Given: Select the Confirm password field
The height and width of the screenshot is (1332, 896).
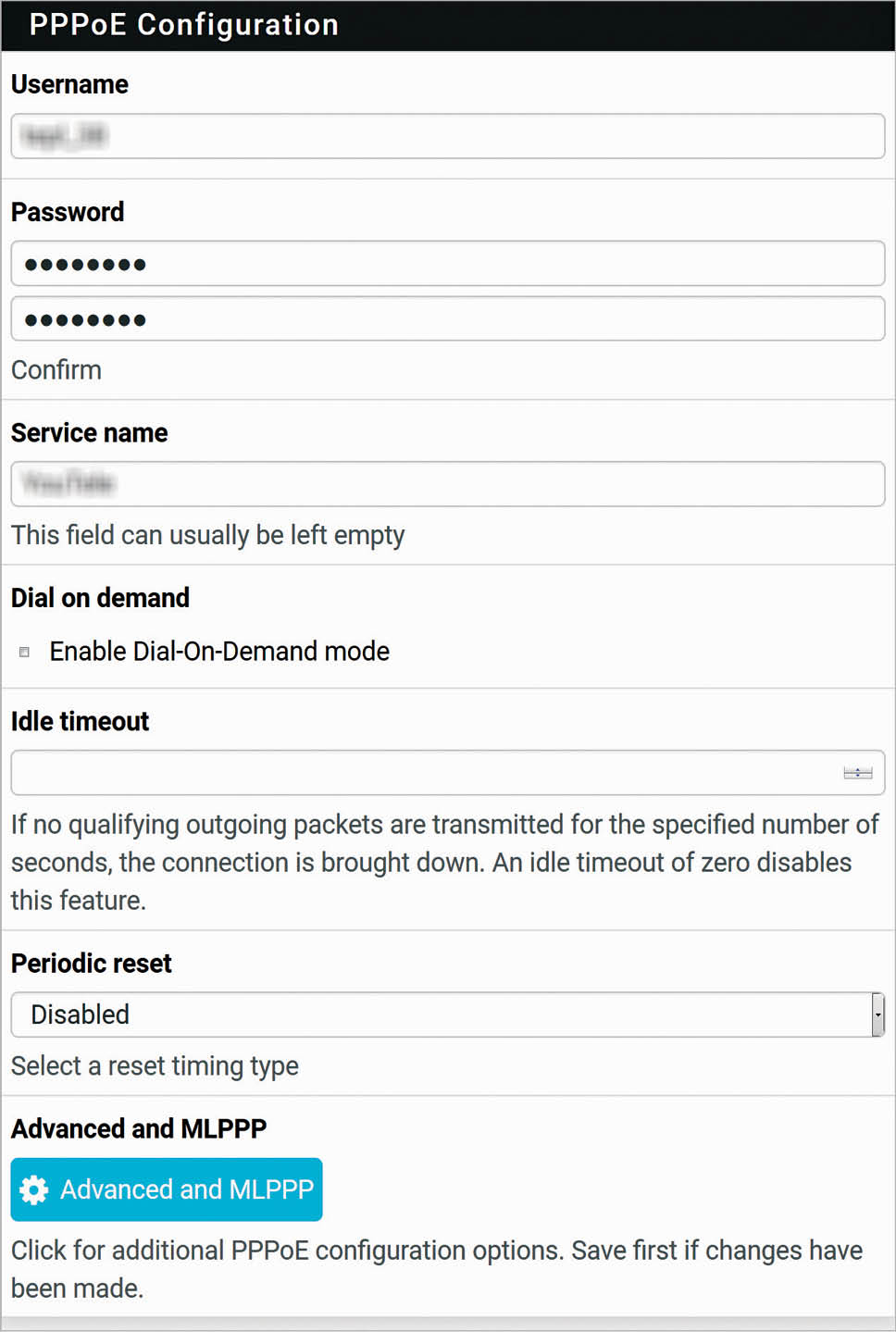Looking at the screenshot, I should 448,319.
